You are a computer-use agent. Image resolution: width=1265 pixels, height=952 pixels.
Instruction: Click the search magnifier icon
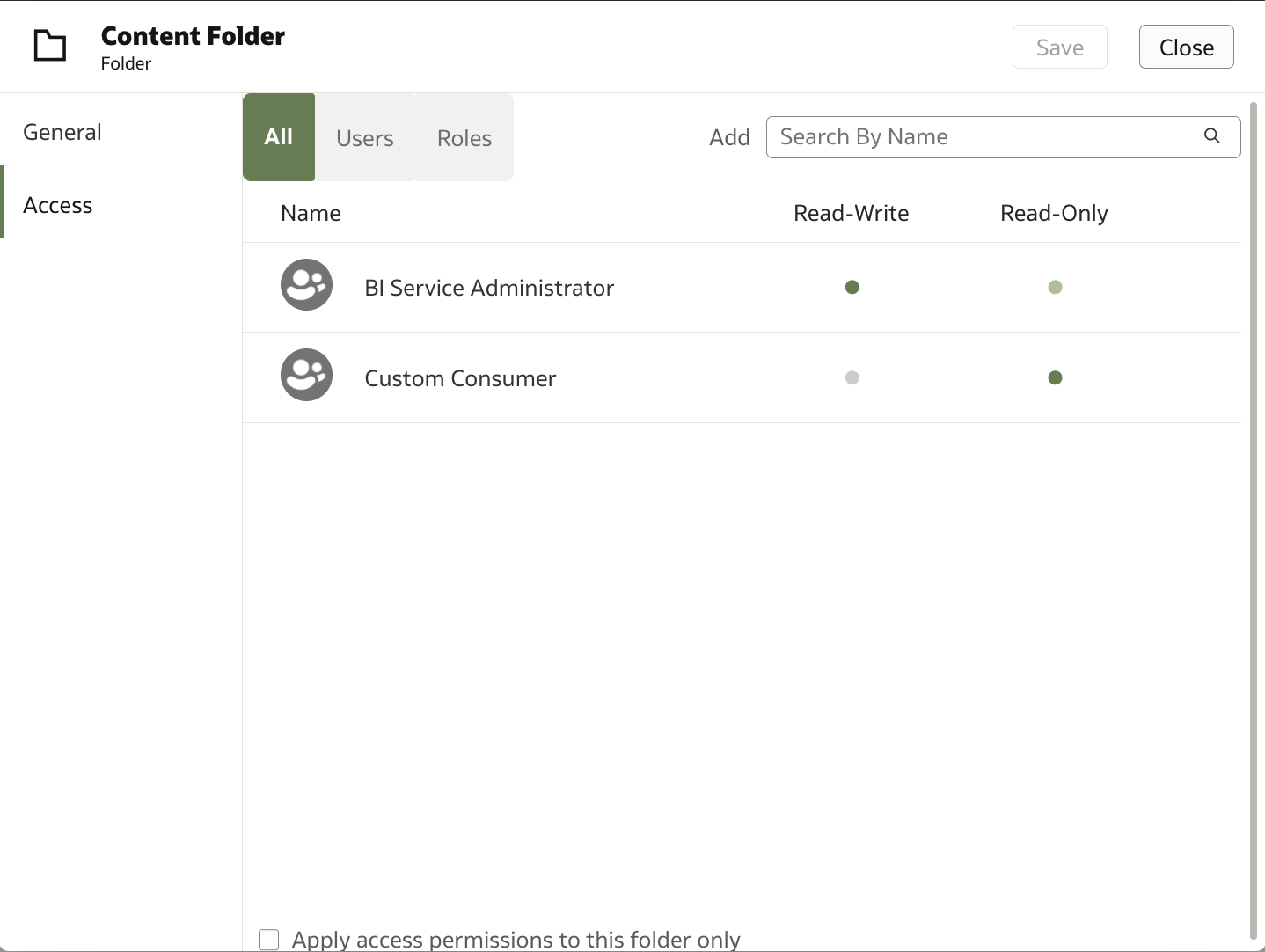click(1211, 136)
